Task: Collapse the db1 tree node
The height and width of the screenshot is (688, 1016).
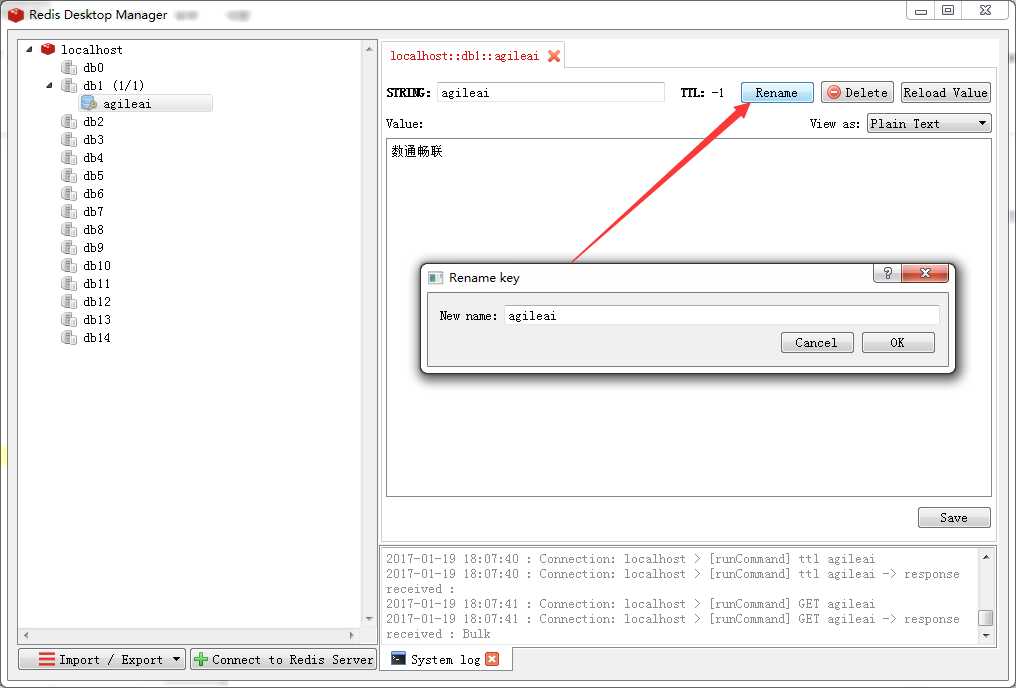Action: coord(49,86)
